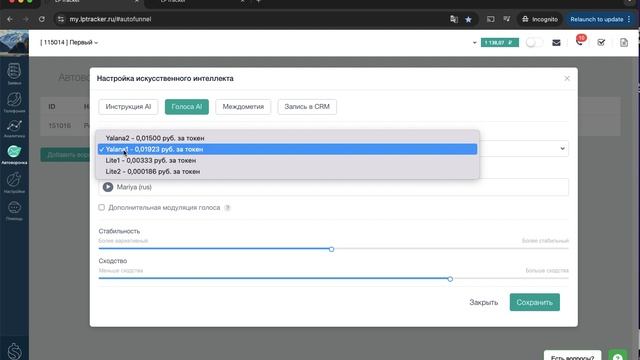Expand the project selector [115014] Первый
Viewport: 640px width, 360px height.
[x=69, y=42]
